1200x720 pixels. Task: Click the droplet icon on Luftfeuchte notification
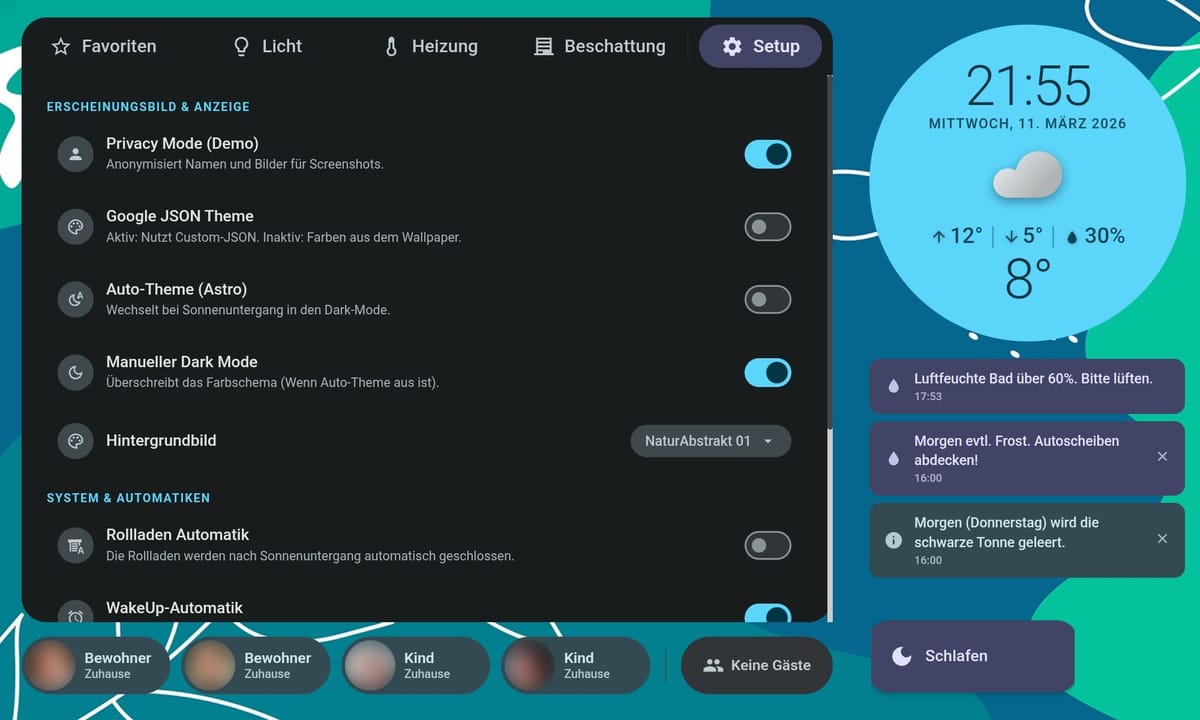click(894, 386)
